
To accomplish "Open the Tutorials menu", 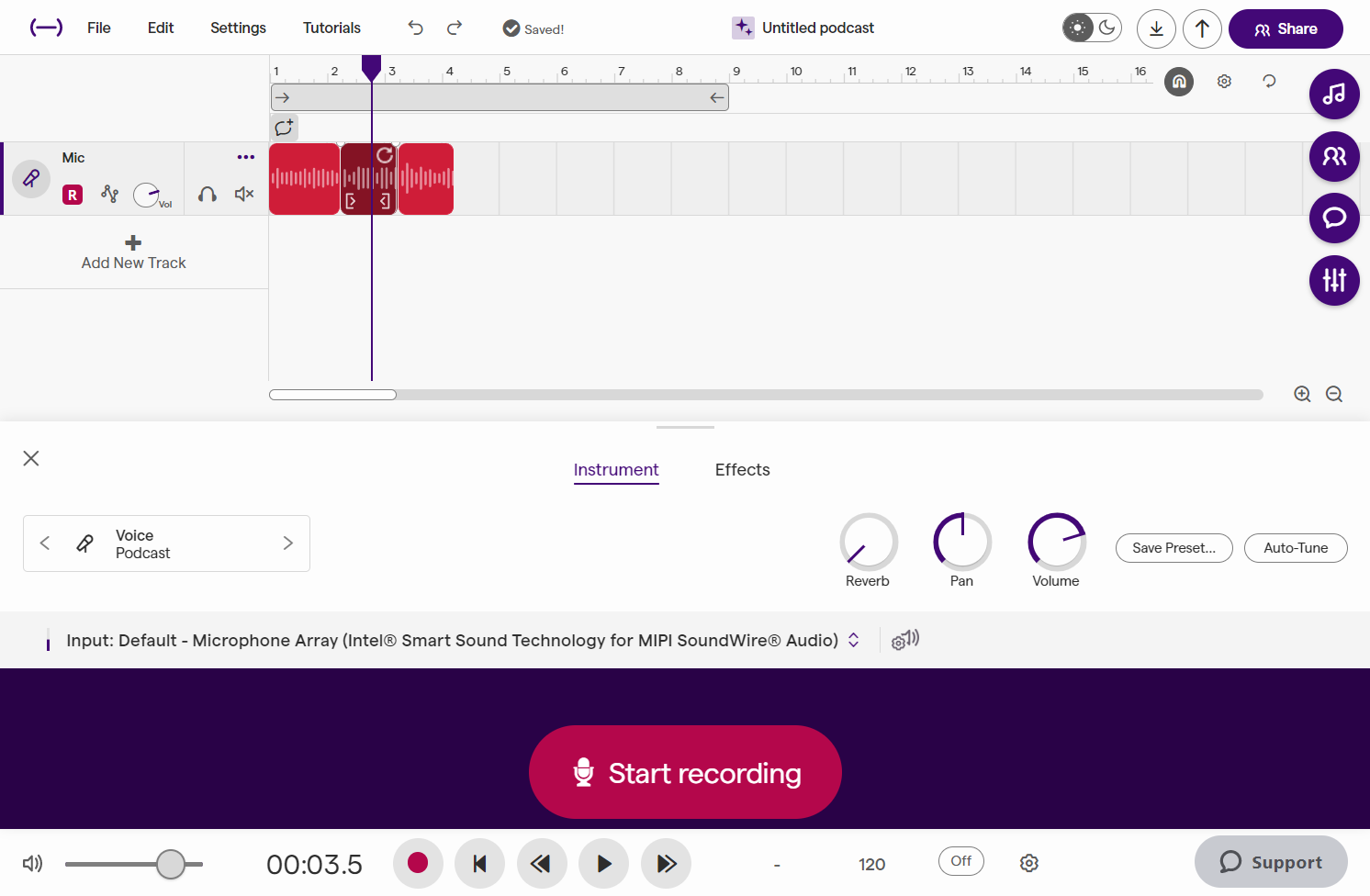I will [x=331, y=28].
